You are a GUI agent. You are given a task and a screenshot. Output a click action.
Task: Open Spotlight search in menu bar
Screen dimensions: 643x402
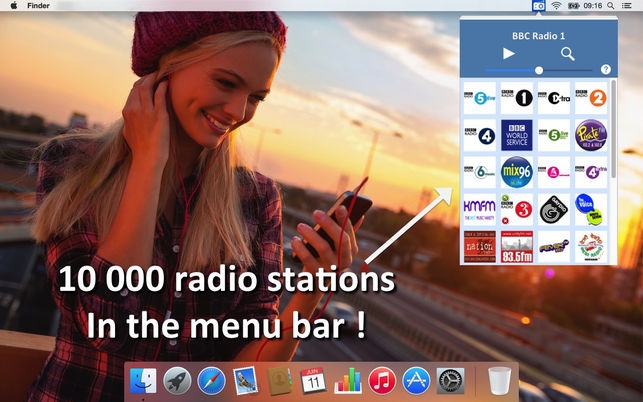(x=611, y=6)
